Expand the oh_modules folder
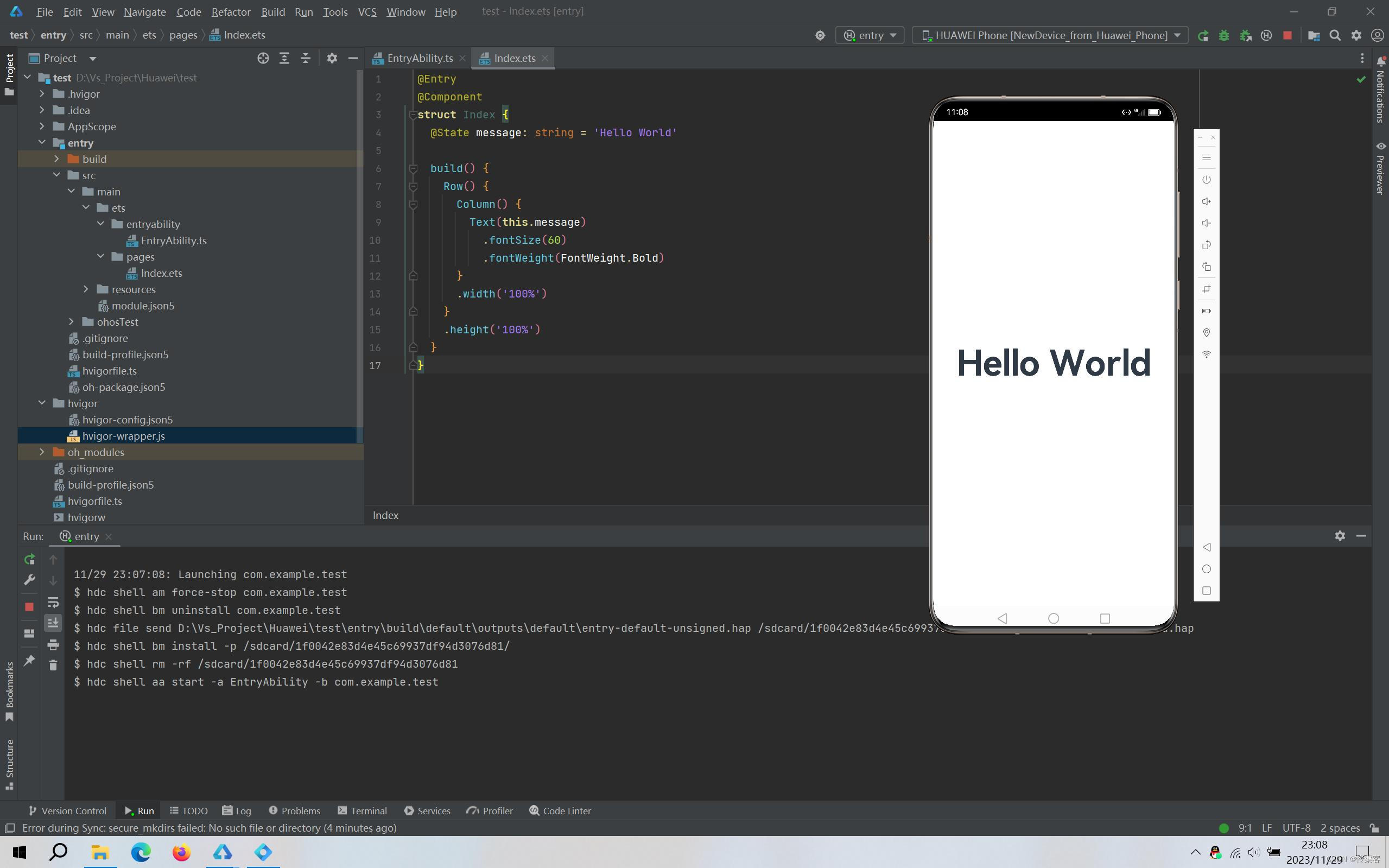Viewport: 1389px width, 868px height. coord(42,452)
